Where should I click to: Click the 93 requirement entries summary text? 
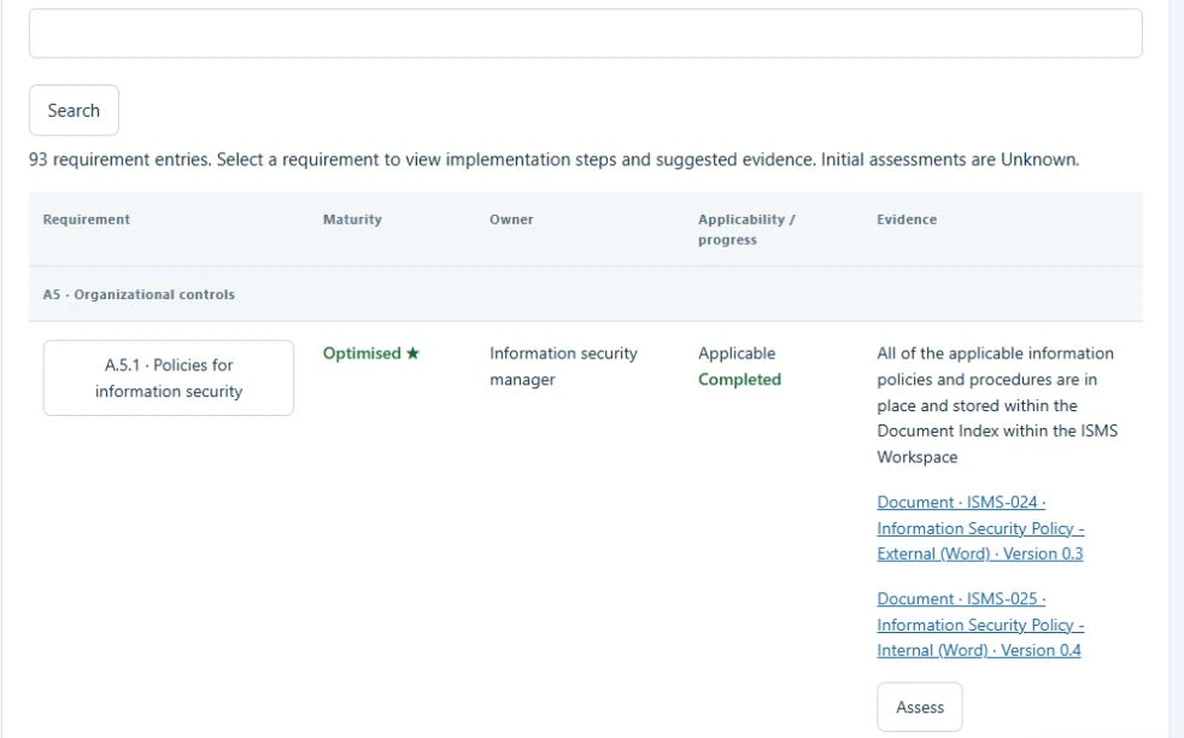(553, 159)
